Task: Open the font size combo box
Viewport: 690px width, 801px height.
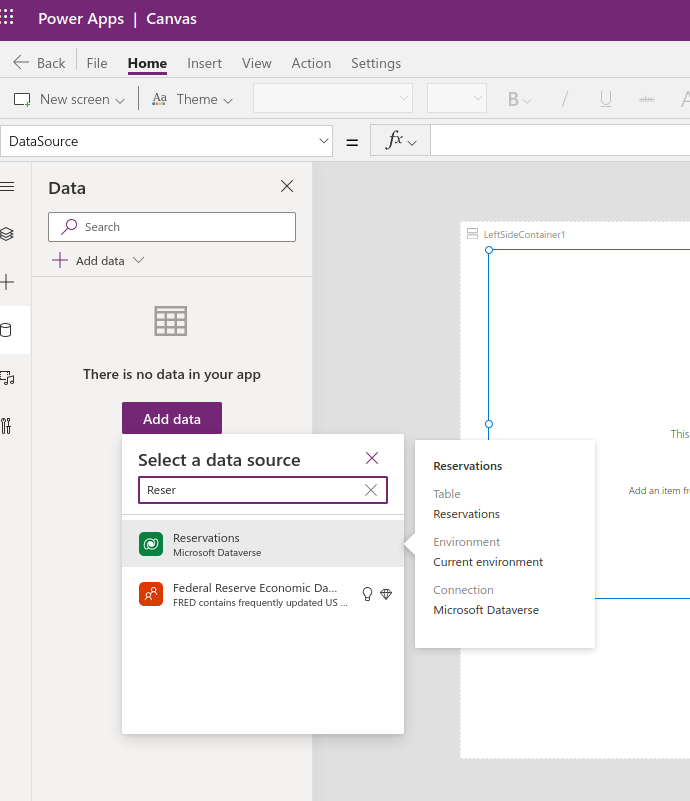Action: (x=457, y=98)
